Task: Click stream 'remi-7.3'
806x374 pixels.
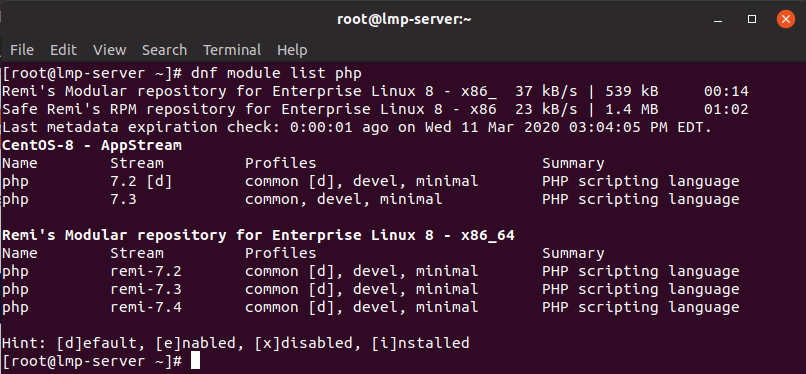Action: pos(146,289)
